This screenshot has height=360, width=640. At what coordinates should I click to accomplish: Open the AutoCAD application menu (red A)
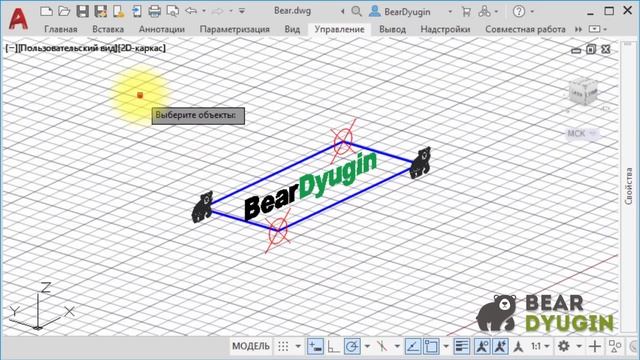[18, 18]
